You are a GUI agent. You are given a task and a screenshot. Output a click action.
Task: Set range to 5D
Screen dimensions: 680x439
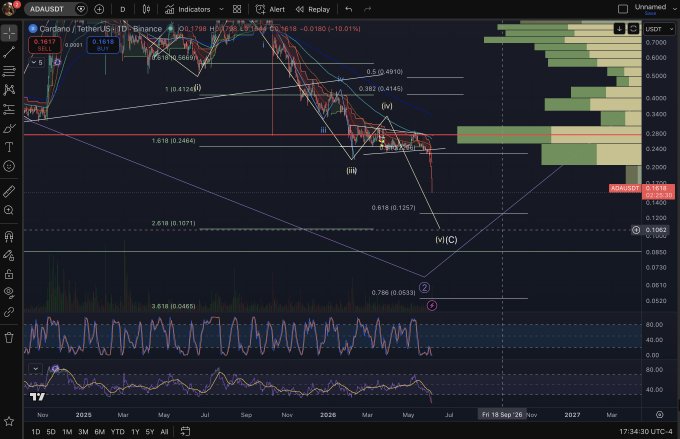[51, 432]
